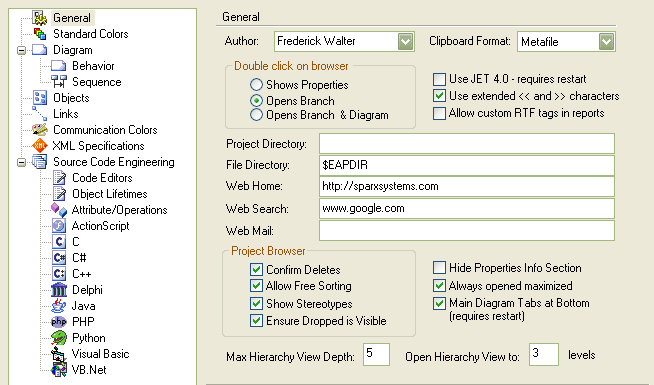Image resolution: width=654 pixels, height=385 pixels.
Task: Open the Clipboard Format dropdown
Action: [x=566, y=42]
